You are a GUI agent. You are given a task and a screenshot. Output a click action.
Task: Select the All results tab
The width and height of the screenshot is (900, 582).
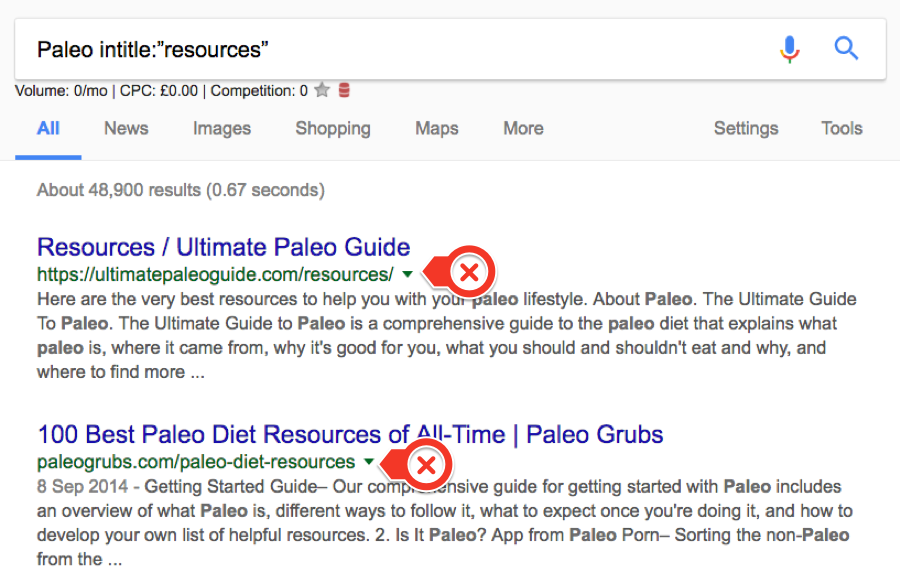click(48, 128)
